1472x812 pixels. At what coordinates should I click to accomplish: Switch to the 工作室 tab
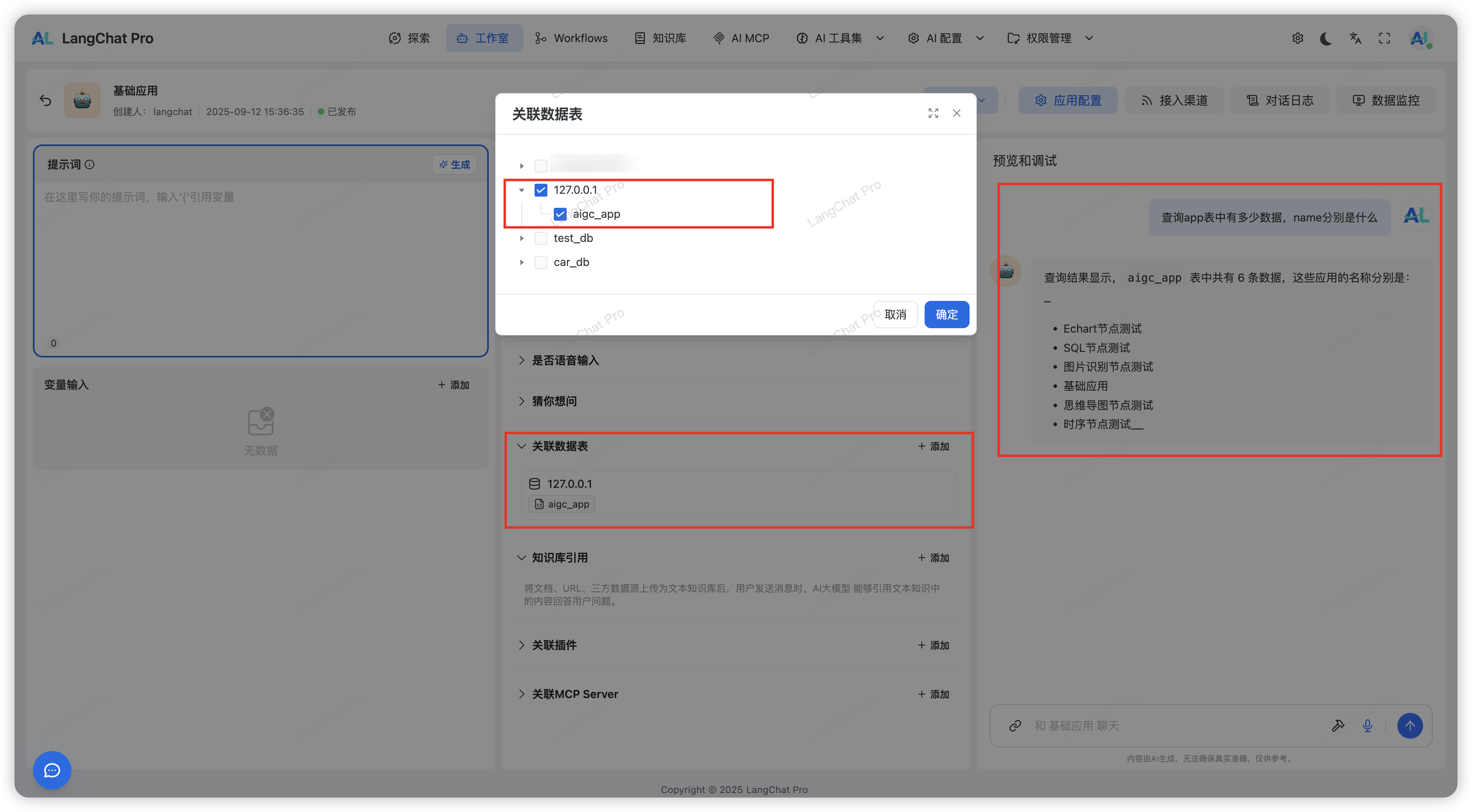pos(484,38)
